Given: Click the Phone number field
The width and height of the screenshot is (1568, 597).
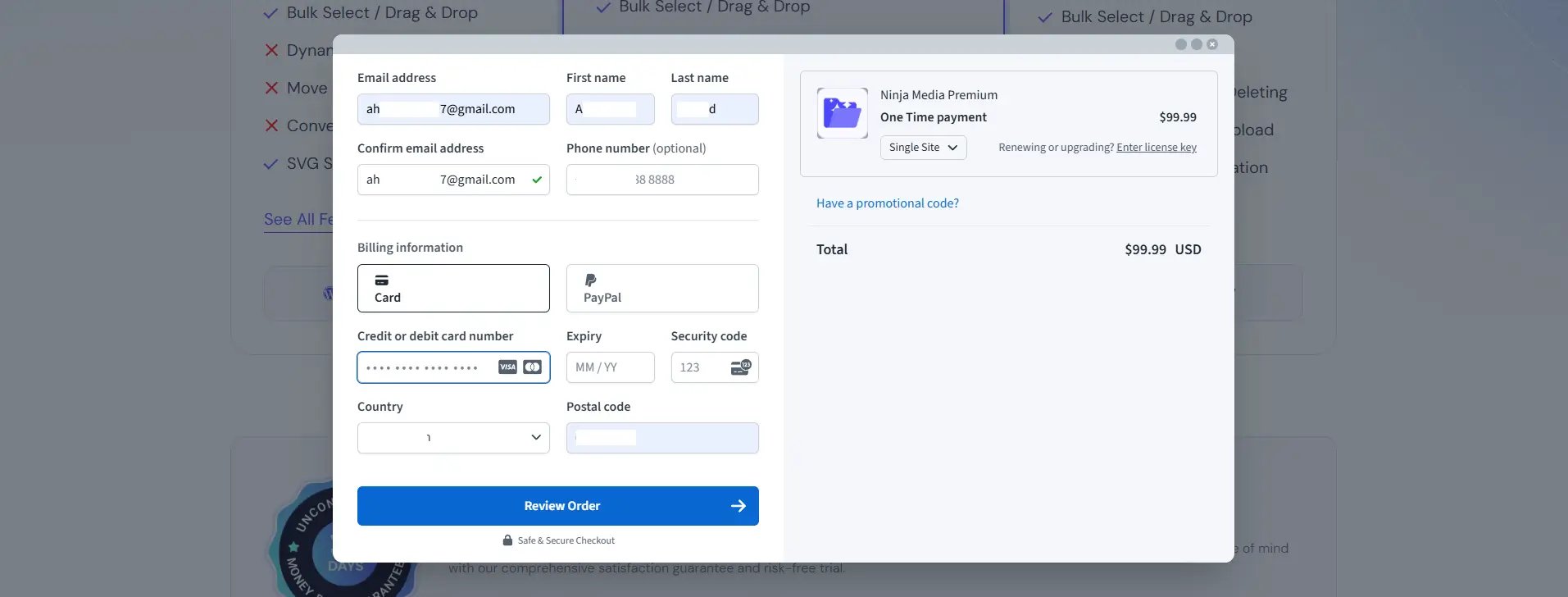Looking at the screenshot, I should point(662,180).
